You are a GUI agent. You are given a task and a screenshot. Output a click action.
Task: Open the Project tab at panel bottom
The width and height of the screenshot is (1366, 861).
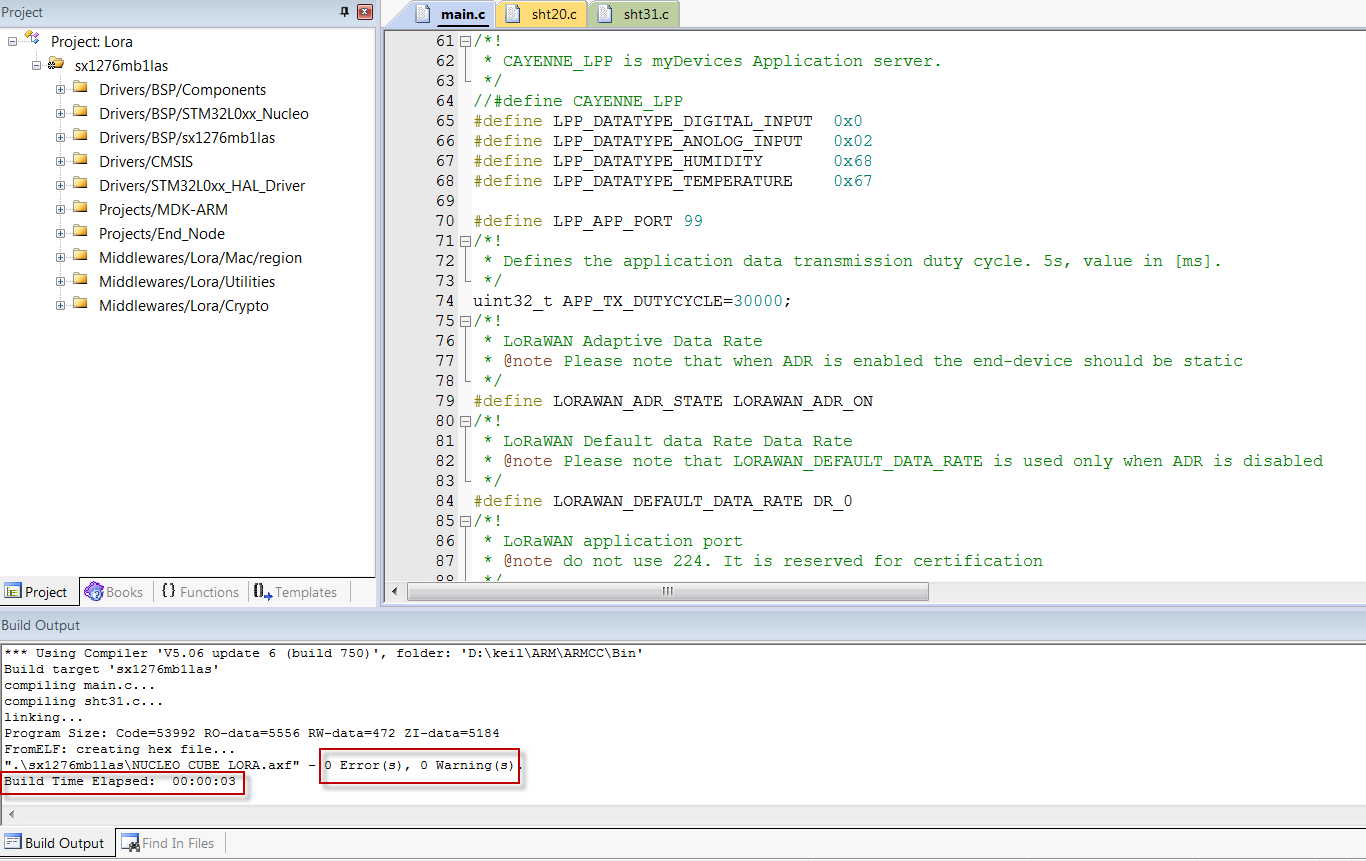(37, 592)
